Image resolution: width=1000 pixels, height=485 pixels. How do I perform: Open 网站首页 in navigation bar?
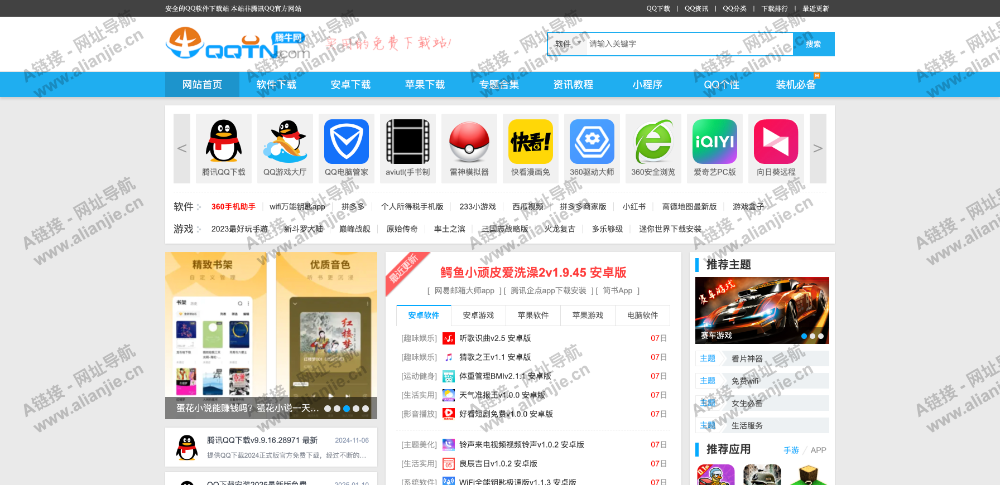(x=202, y=84)
